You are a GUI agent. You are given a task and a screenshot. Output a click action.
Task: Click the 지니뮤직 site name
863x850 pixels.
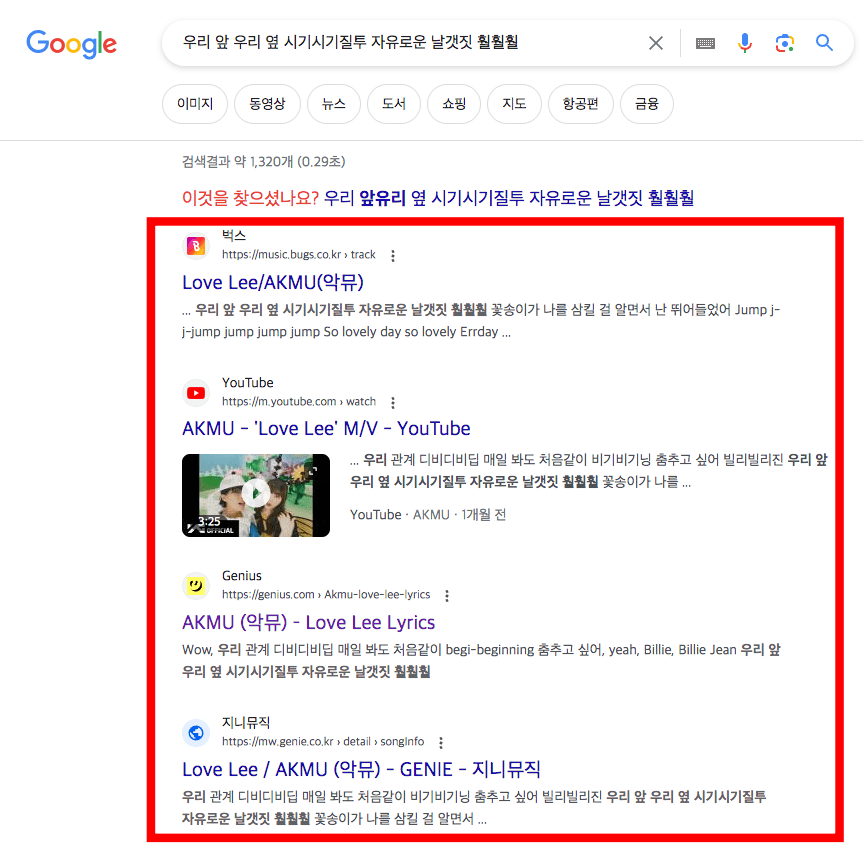(x=246, y=722)
